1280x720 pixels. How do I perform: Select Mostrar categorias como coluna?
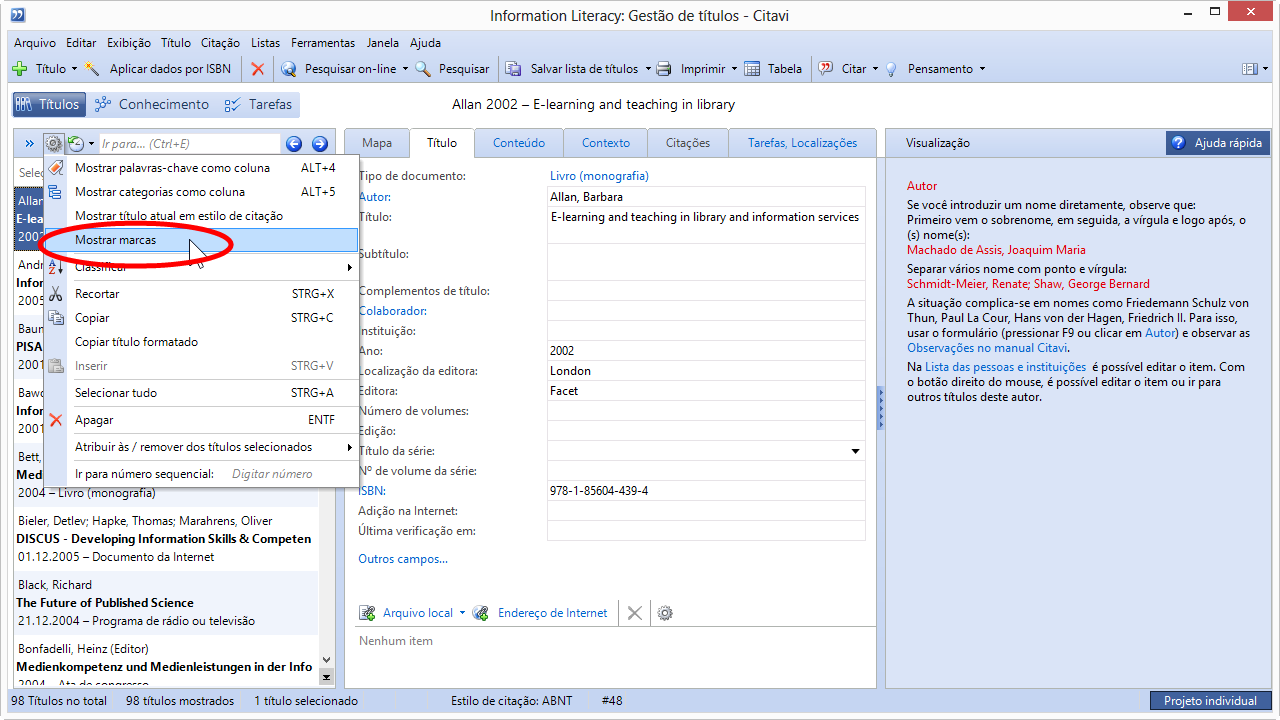coord(201,192)
